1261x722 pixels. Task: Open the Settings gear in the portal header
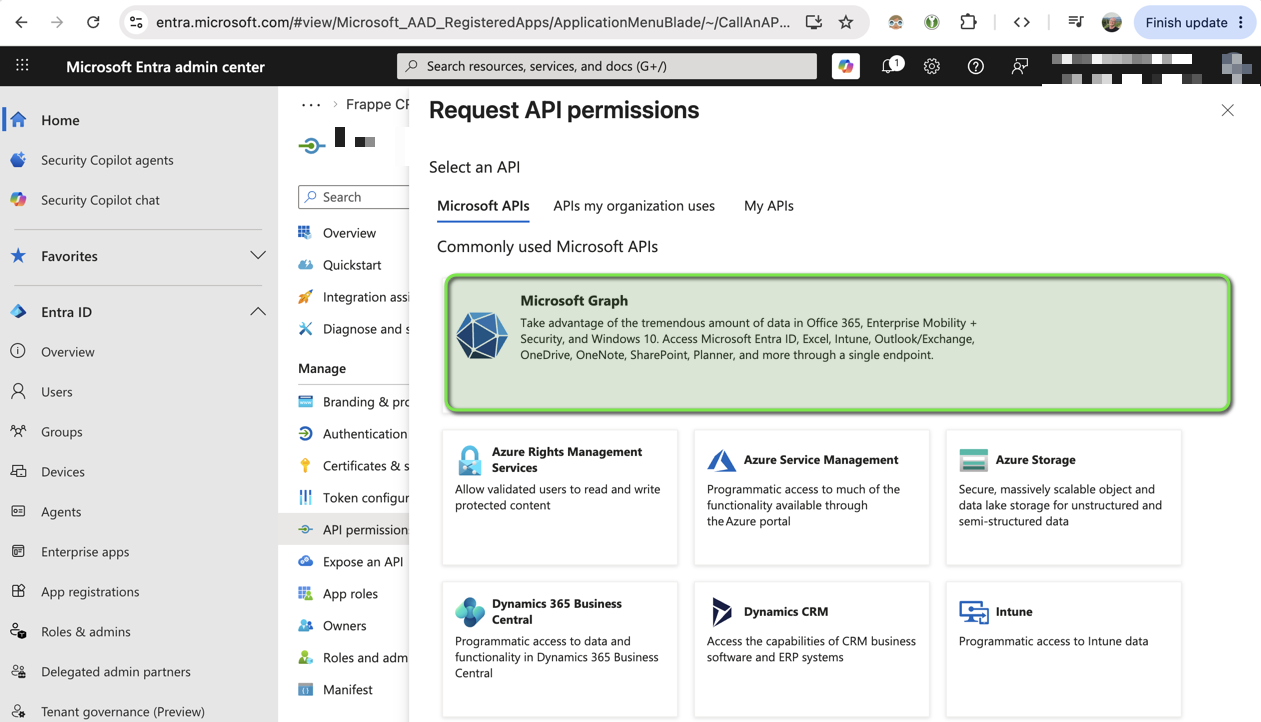click(x=932, y=66)
